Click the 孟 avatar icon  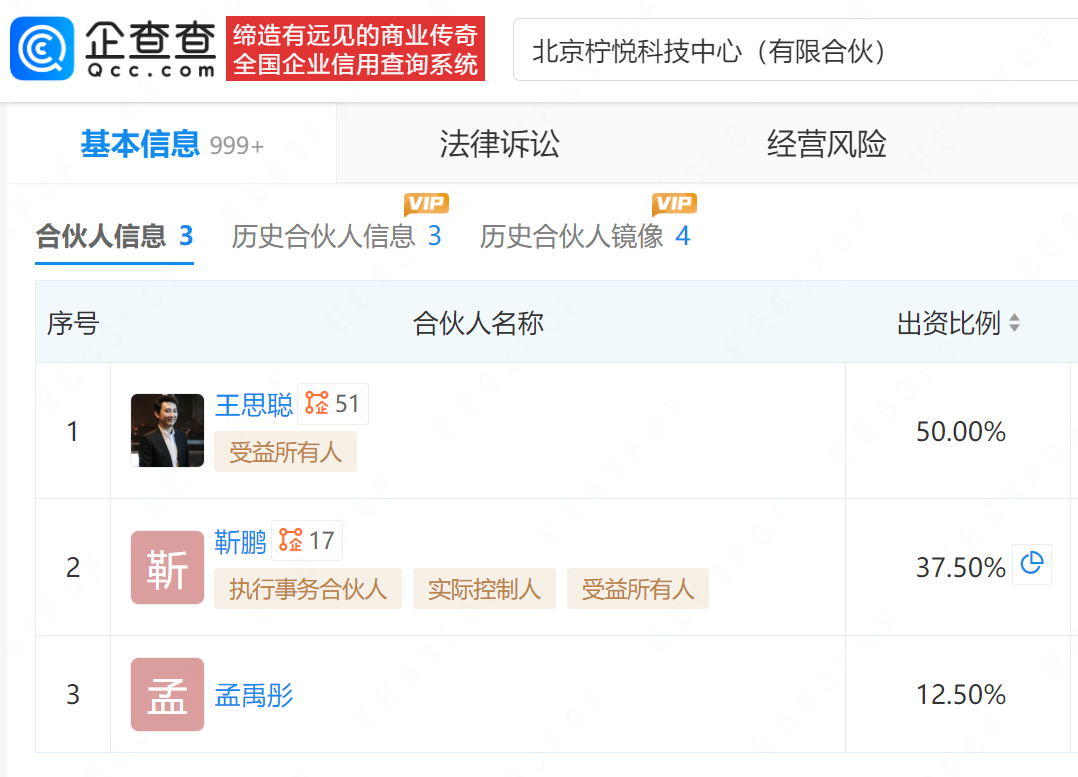[x=167, y=694]
